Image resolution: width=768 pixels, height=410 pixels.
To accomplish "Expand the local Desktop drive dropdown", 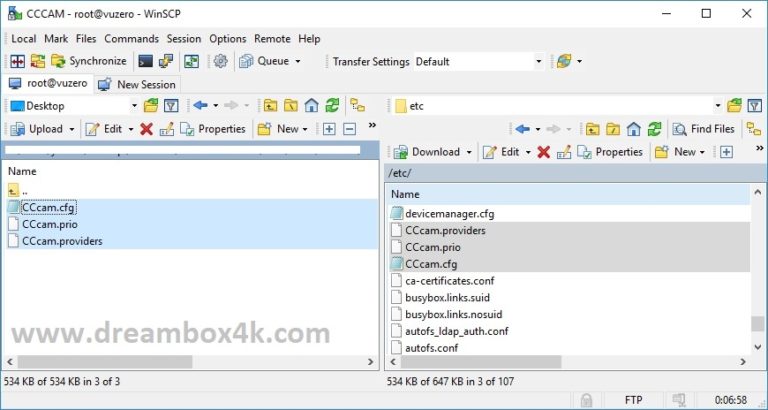I will (x=134, y=106).
